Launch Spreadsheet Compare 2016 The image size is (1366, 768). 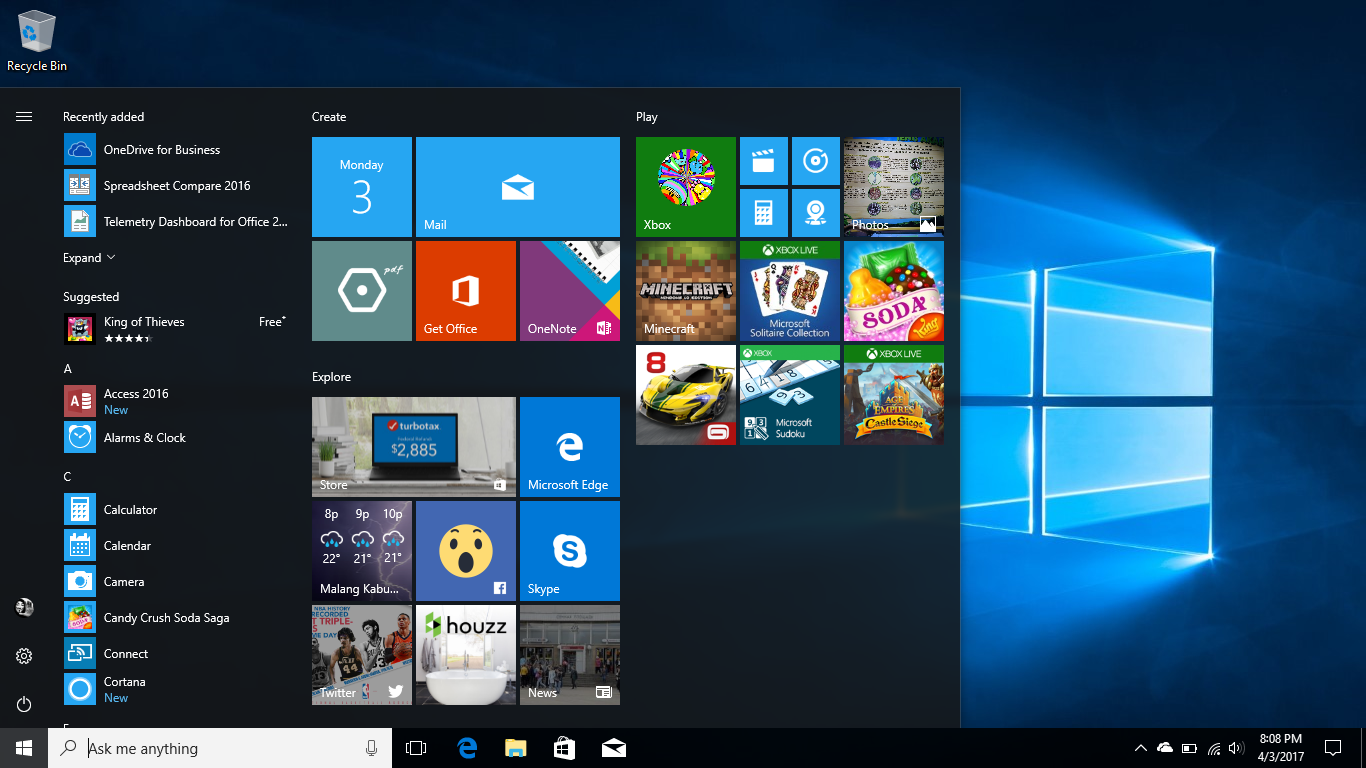pos(178,186)
